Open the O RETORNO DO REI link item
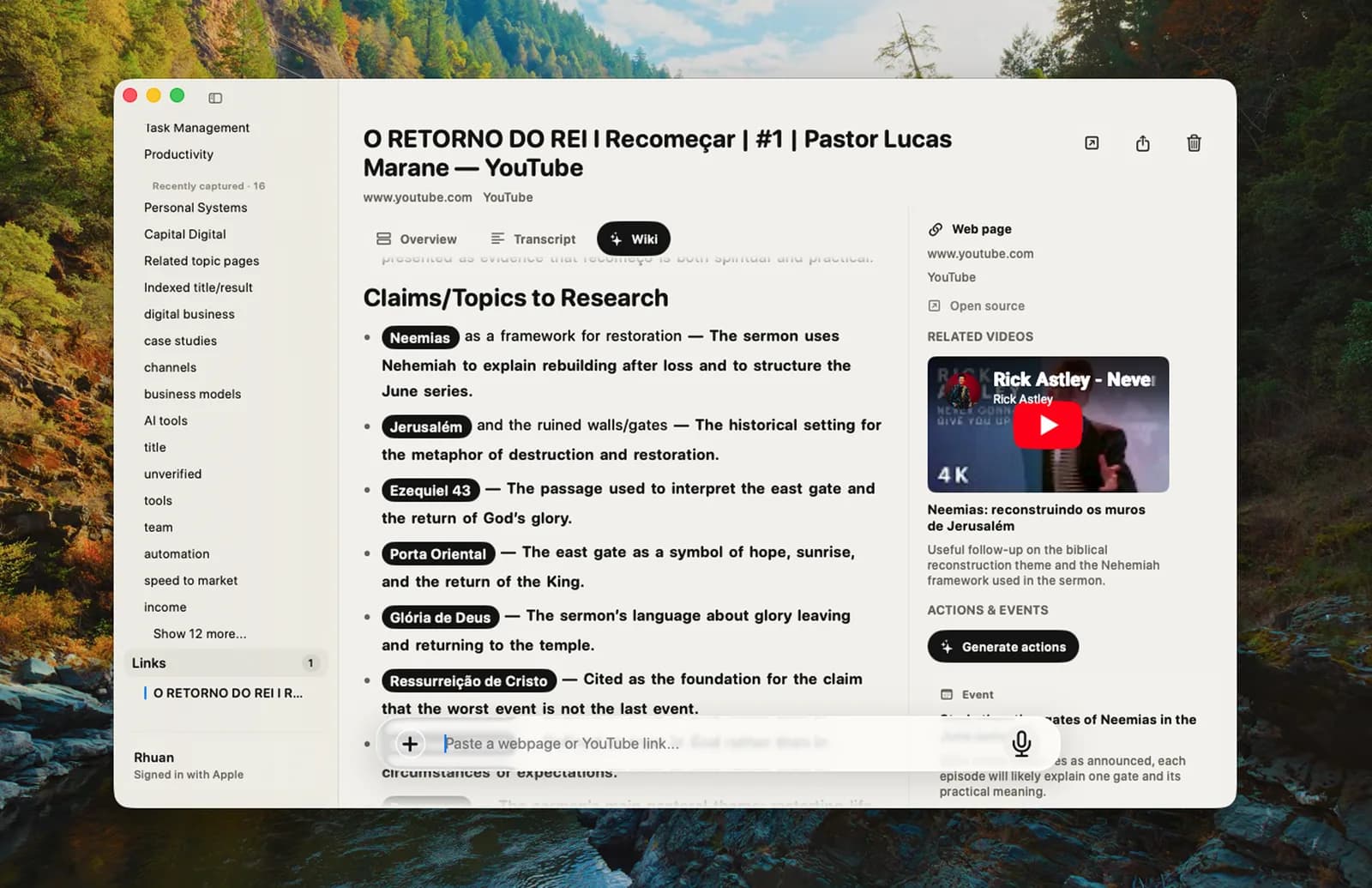Screen dimensions: 1372x888 [x=227, y=693]
